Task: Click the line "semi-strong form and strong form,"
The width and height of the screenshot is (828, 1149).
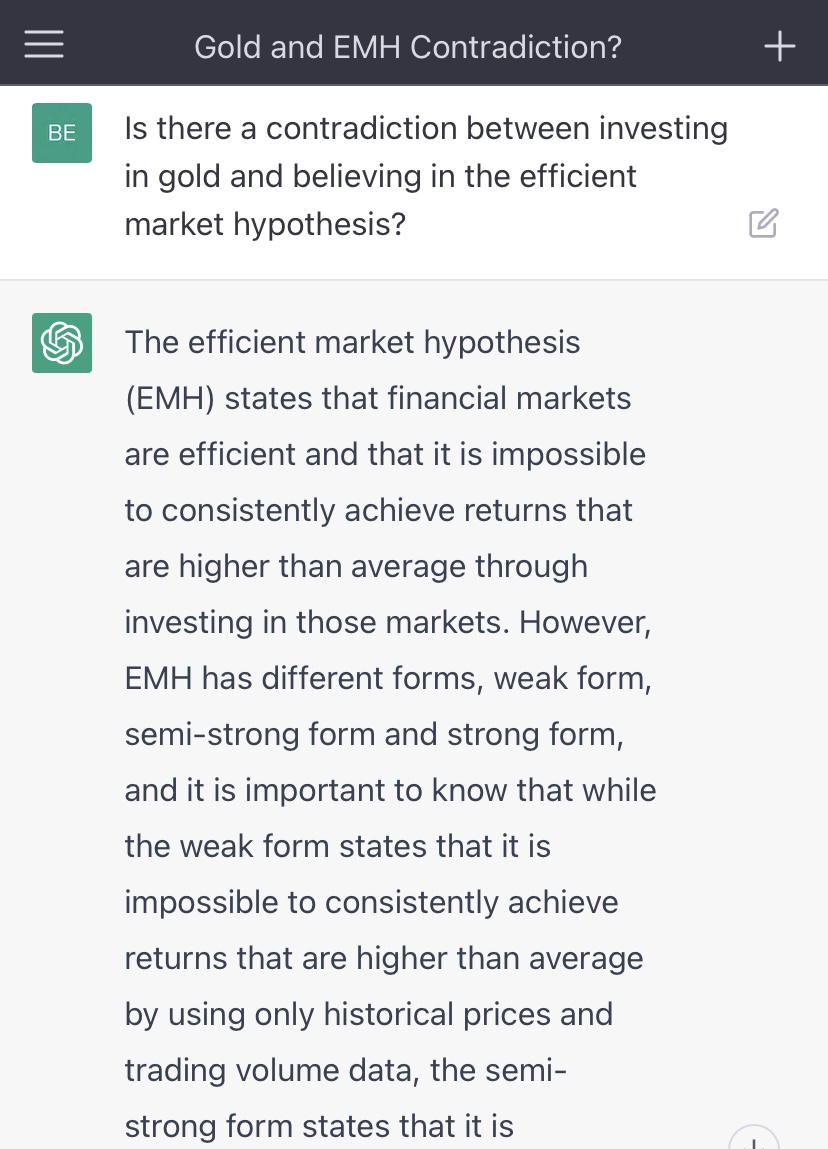Action: 374,734
